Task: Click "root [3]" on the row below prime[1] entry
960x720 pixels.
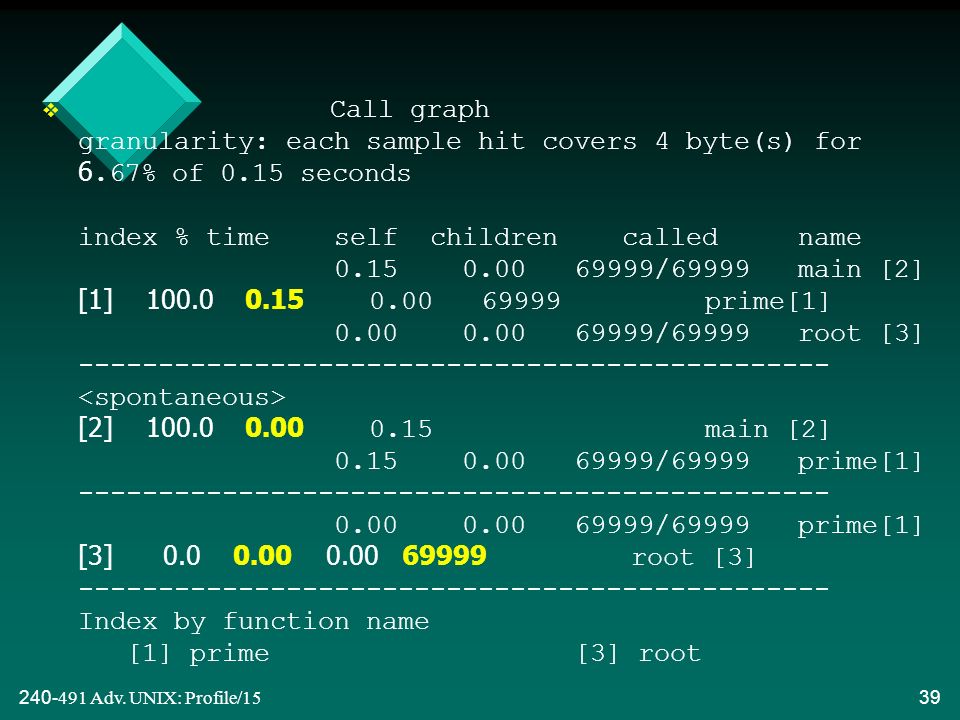Action: click(860, 334)
